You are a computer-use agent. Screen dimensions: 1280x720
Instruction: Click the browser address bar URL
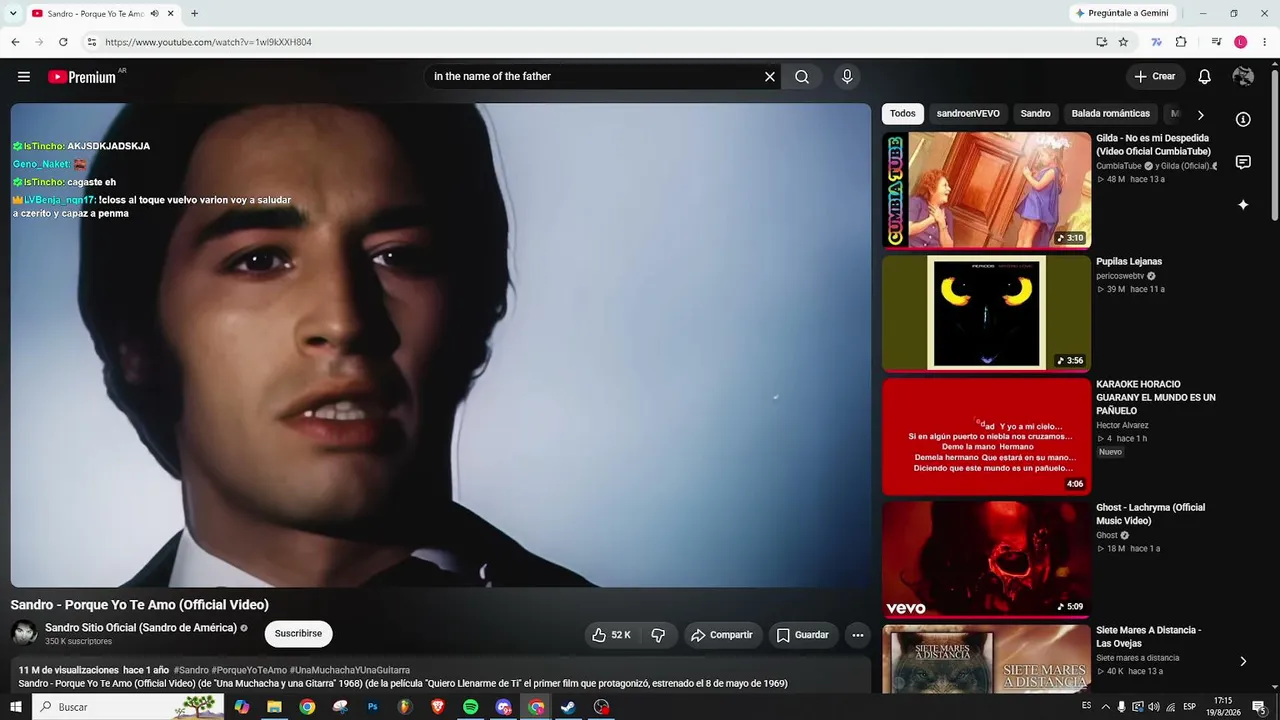[x=208, y=42]
